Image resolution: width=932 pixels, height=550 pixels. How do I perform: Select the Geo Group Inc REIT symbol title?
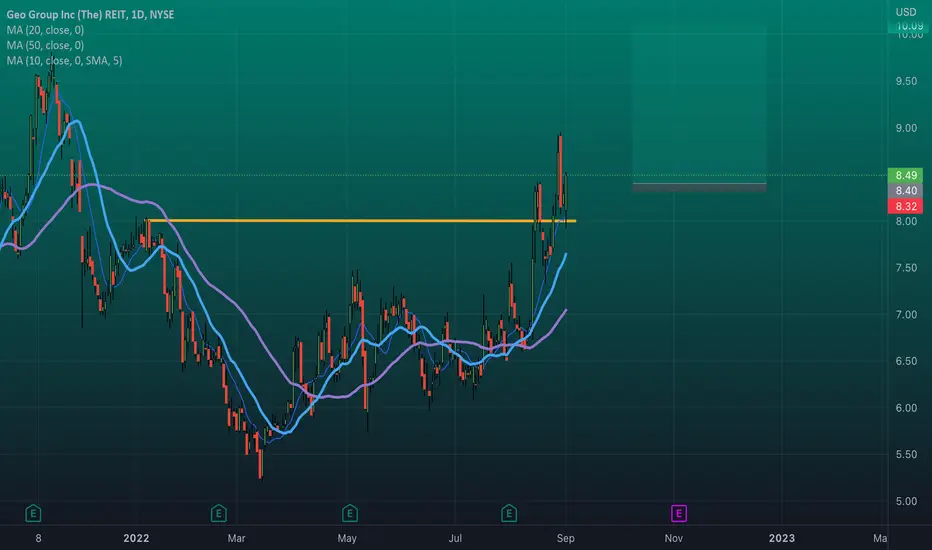[x=90, y=14]
